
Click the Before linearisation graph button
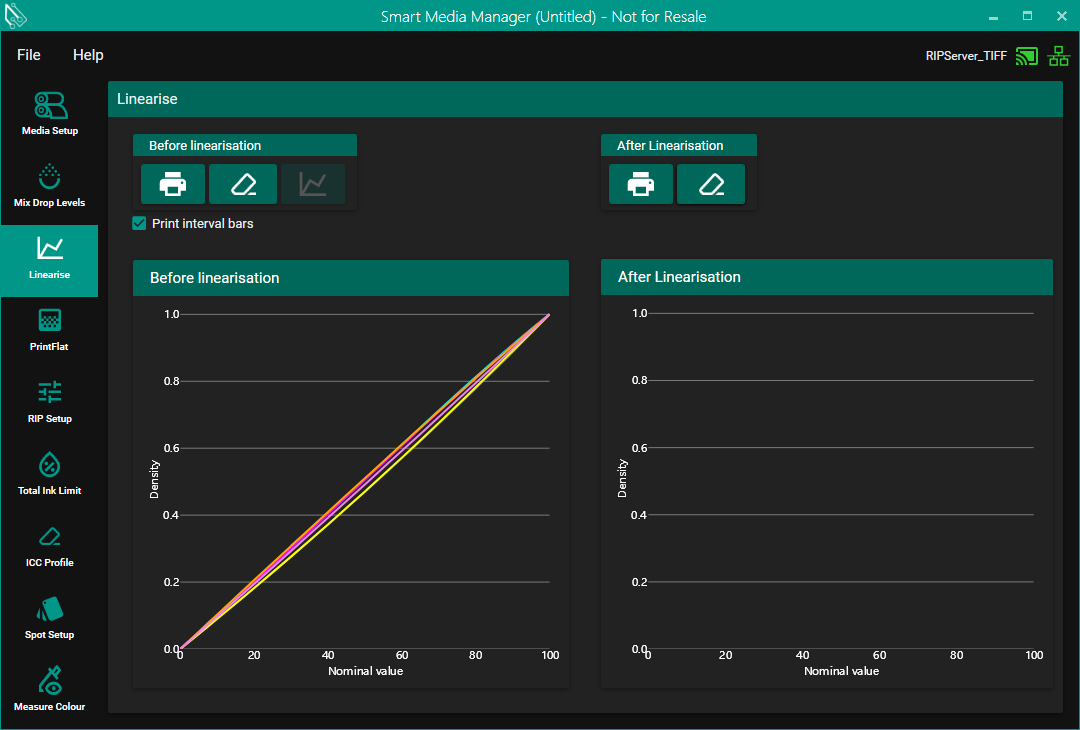313,184
